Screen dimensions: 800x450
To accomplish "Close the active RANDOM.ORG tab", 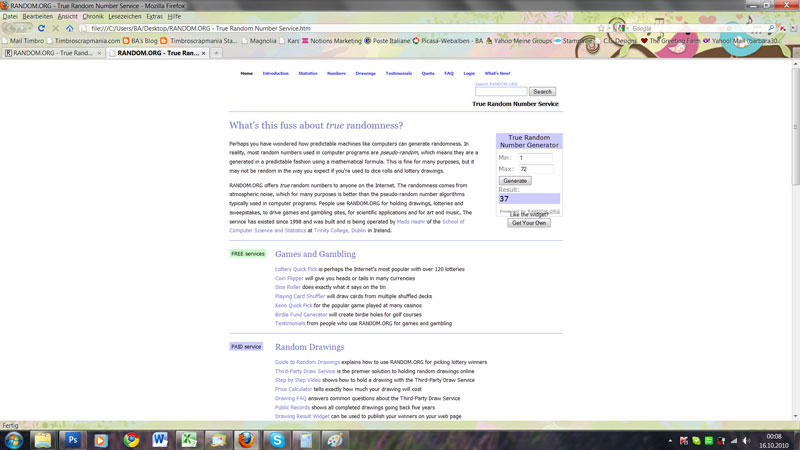I will pos(204,53).
